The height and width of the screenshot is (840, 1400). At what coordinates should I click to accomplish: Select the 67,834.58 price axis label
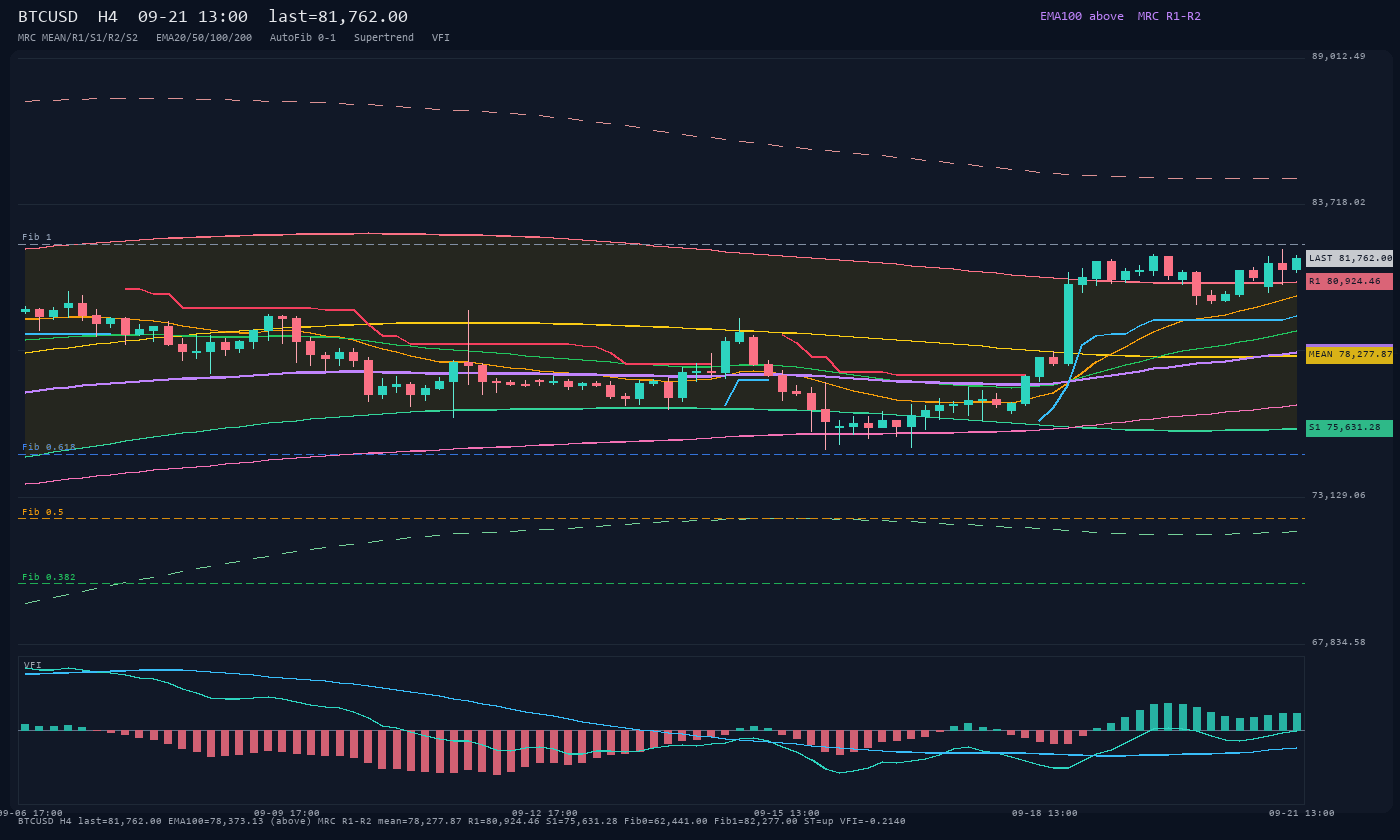pos(1338,642)
